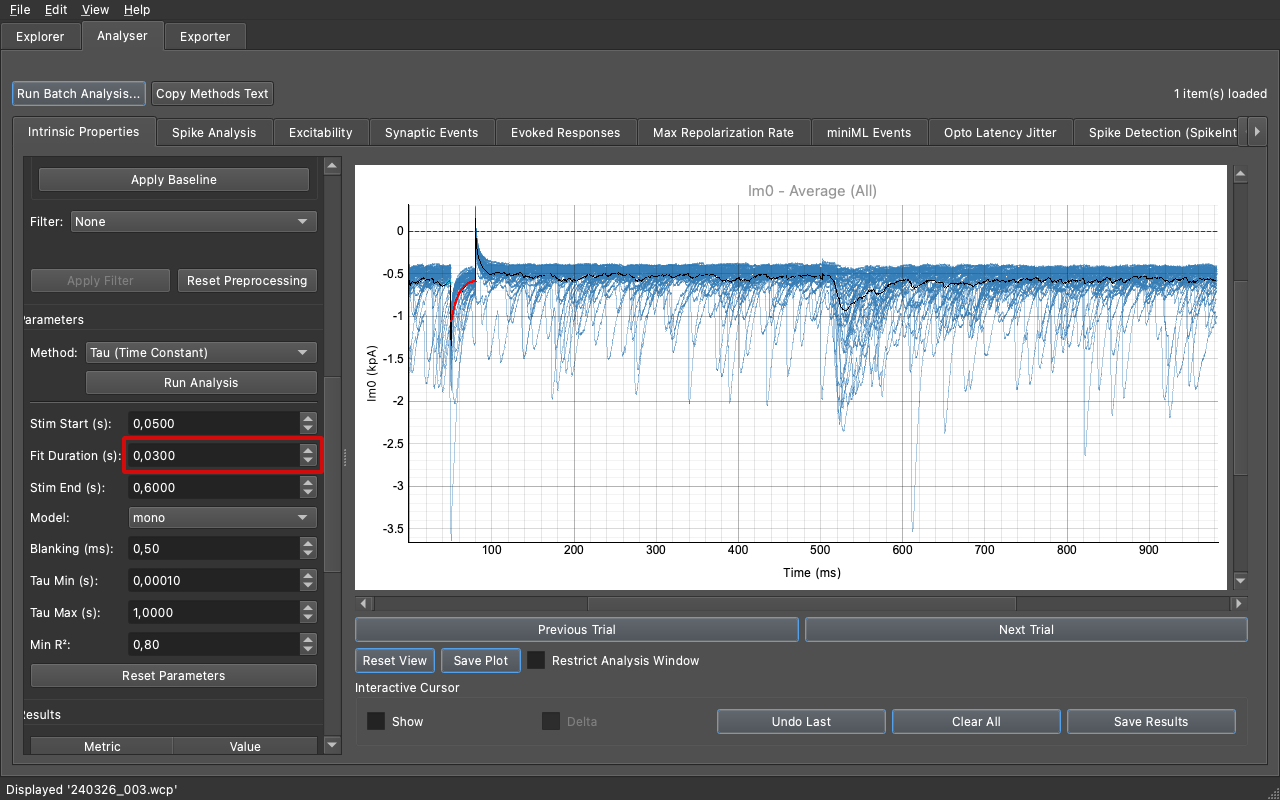Open the Spike Detection tab
This screenshot has height=800, width=1280.
(1158, 132)
